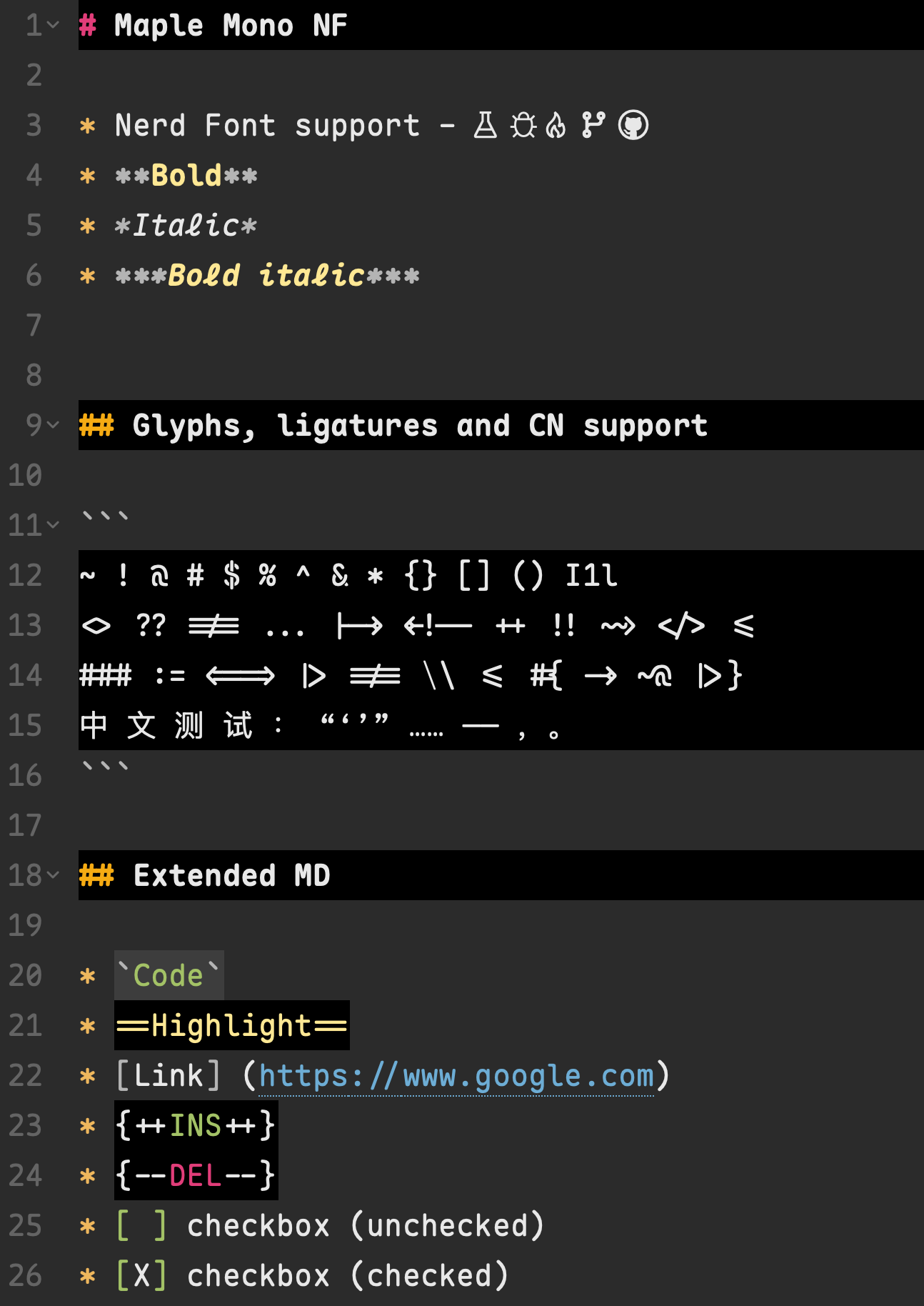This screenshot has width=924, height=1306.
Task: Fold the code block at line 11
Action: [x=53, y=525]
